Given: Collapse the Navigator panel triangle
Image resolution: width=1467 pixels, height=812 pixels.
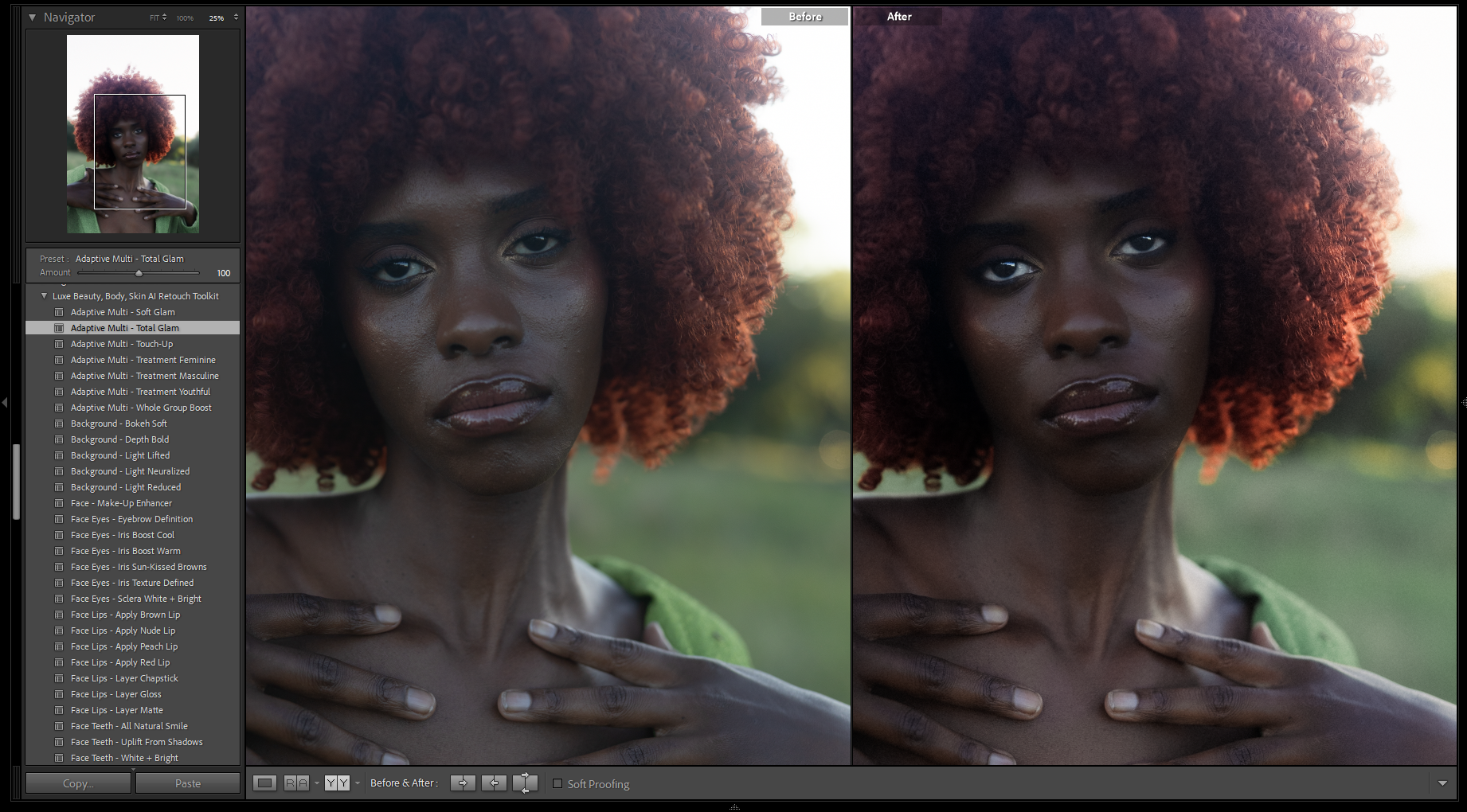Looking at the screenshot, I should (x=33, y=17).
